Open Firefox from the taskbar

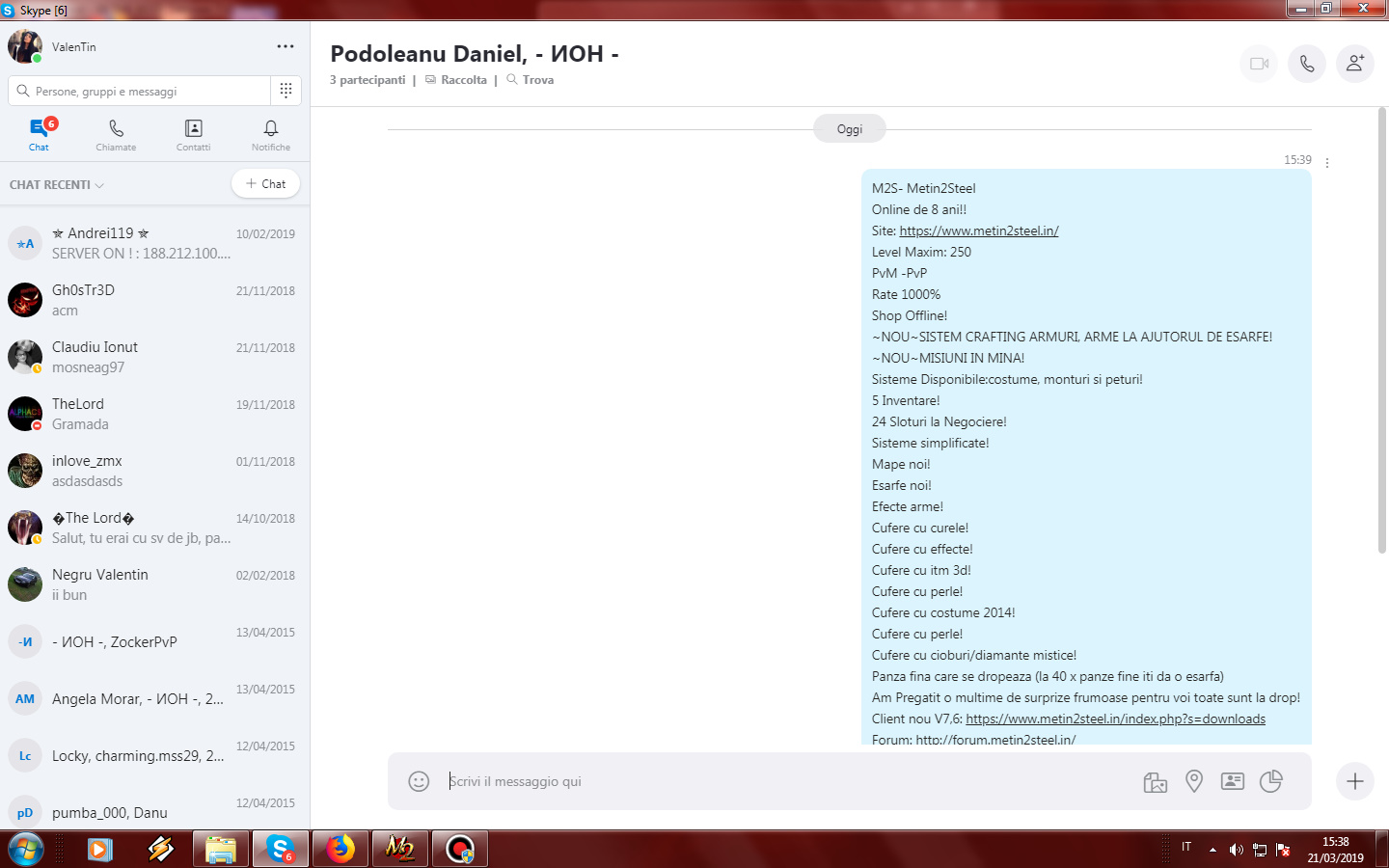tap(340, 849)
